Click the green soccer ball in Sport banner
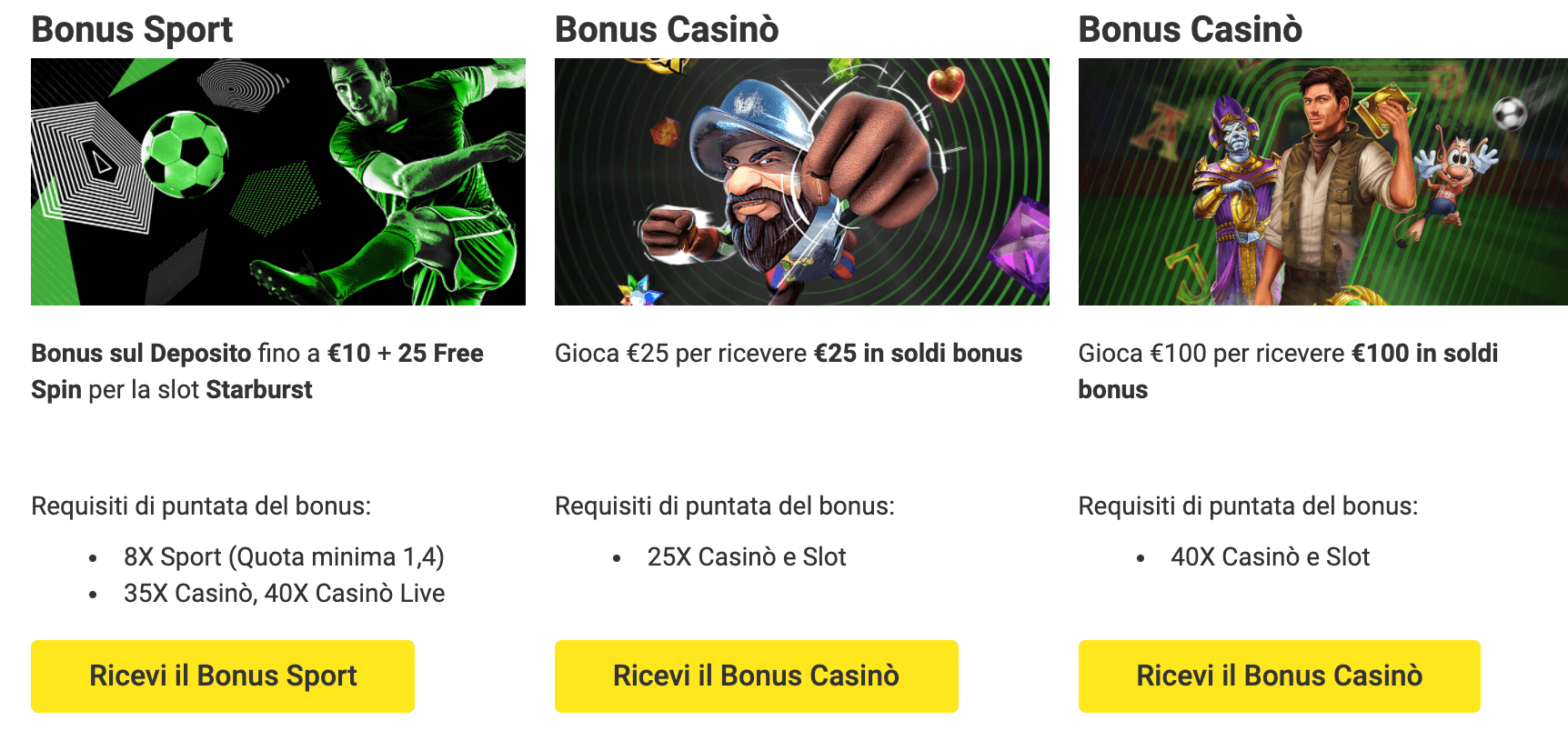 point(186,153)
